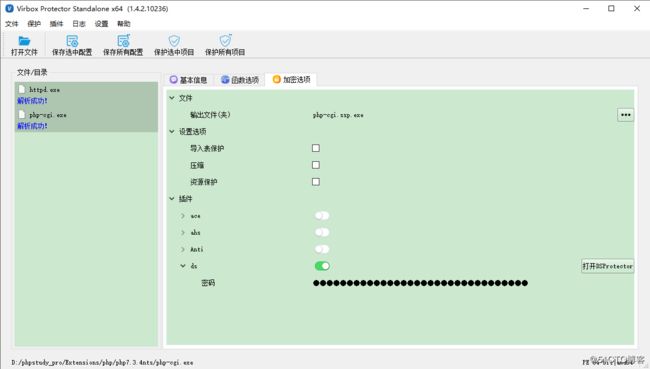Maximize the Virbox Protector window

tap(611, 8)
